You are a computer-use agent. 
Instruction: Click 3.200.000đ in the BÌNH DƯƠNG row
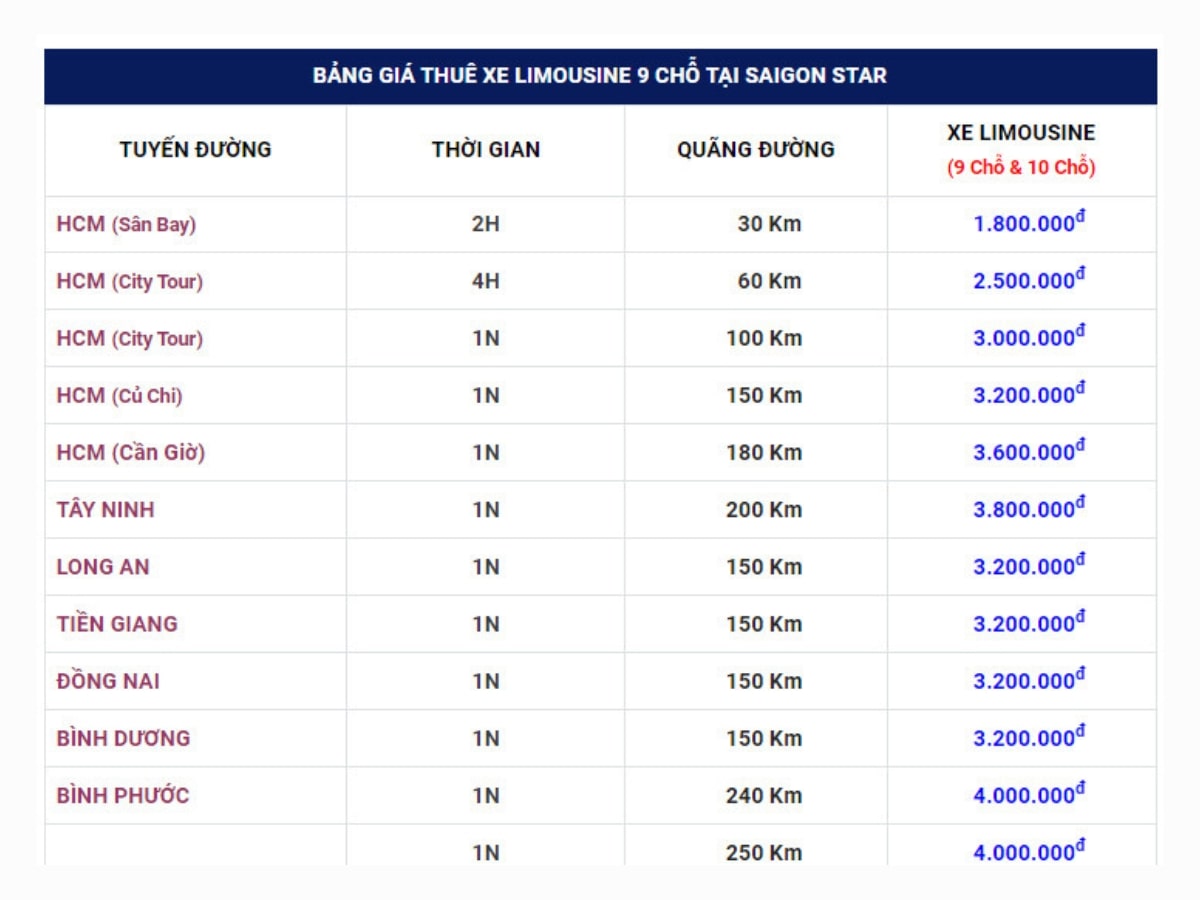point(1029,736)
